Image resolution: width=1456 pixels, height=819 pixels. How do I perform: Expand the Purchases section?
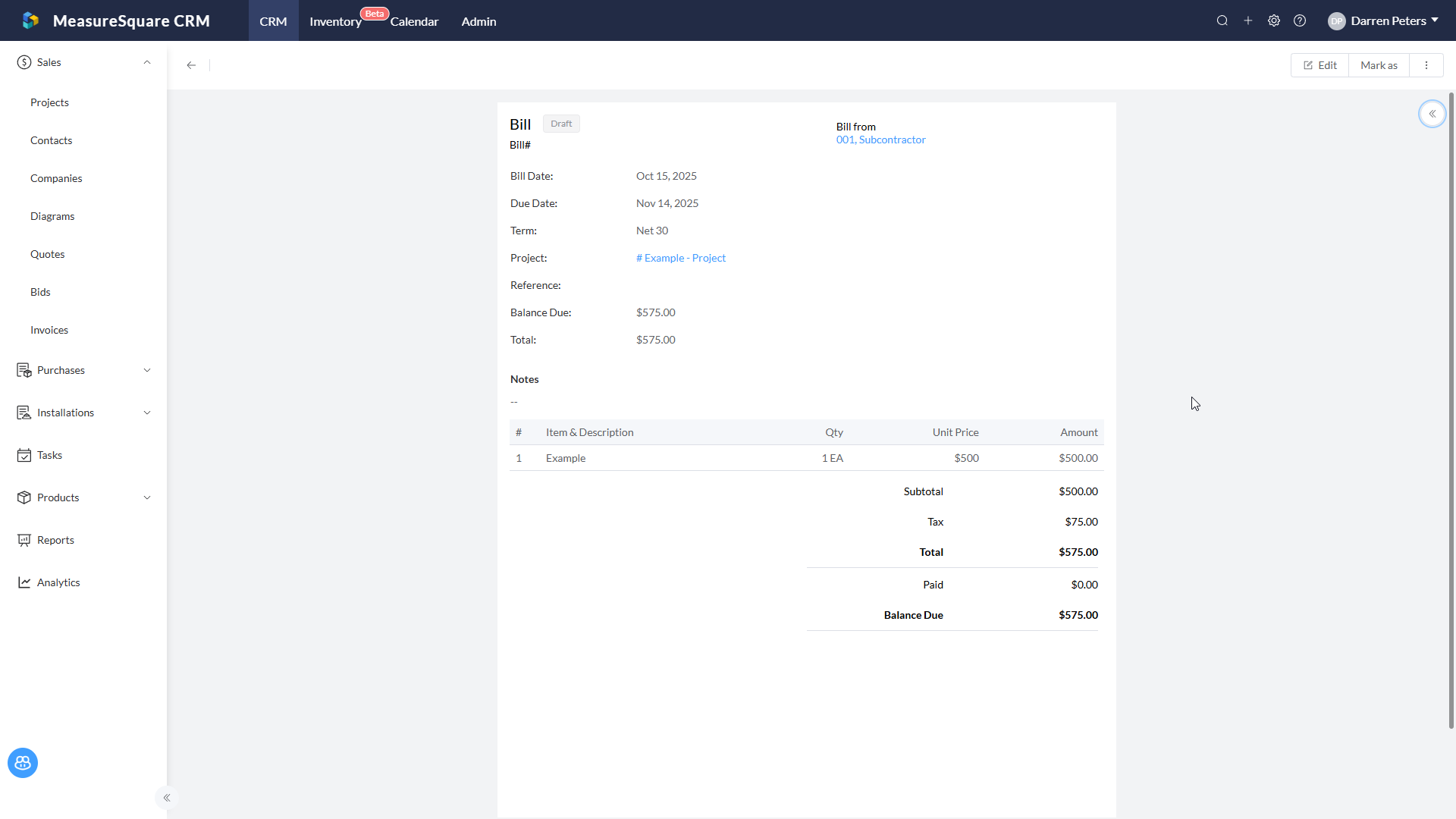click(x=147, y=370)
